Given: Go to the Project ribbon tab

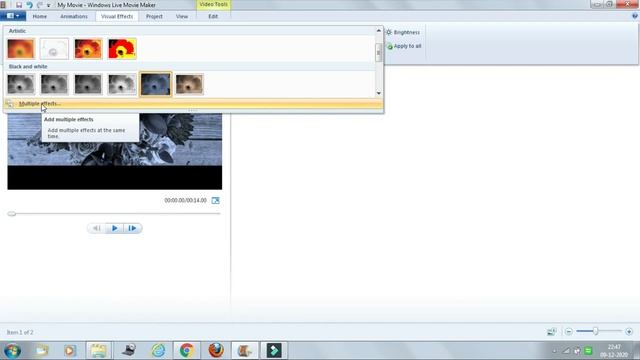Looking at the screenshot, I should (x=154, y=16).
